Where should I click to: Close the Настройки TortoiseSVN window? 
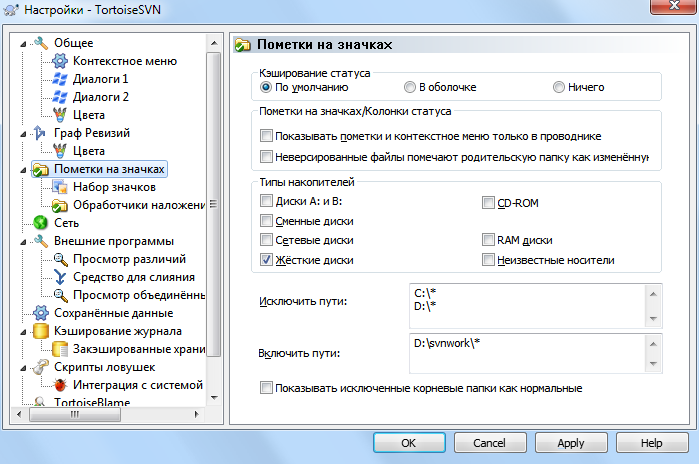pos(673,6)
